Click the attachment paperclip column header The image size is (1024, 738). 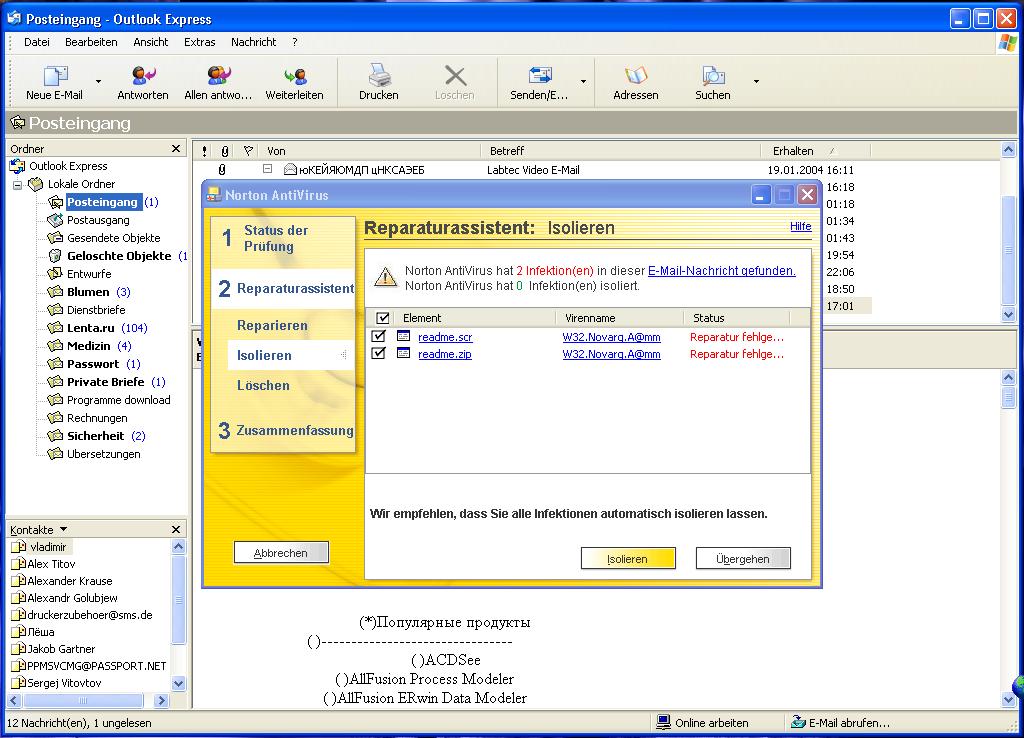coord(225,151)
